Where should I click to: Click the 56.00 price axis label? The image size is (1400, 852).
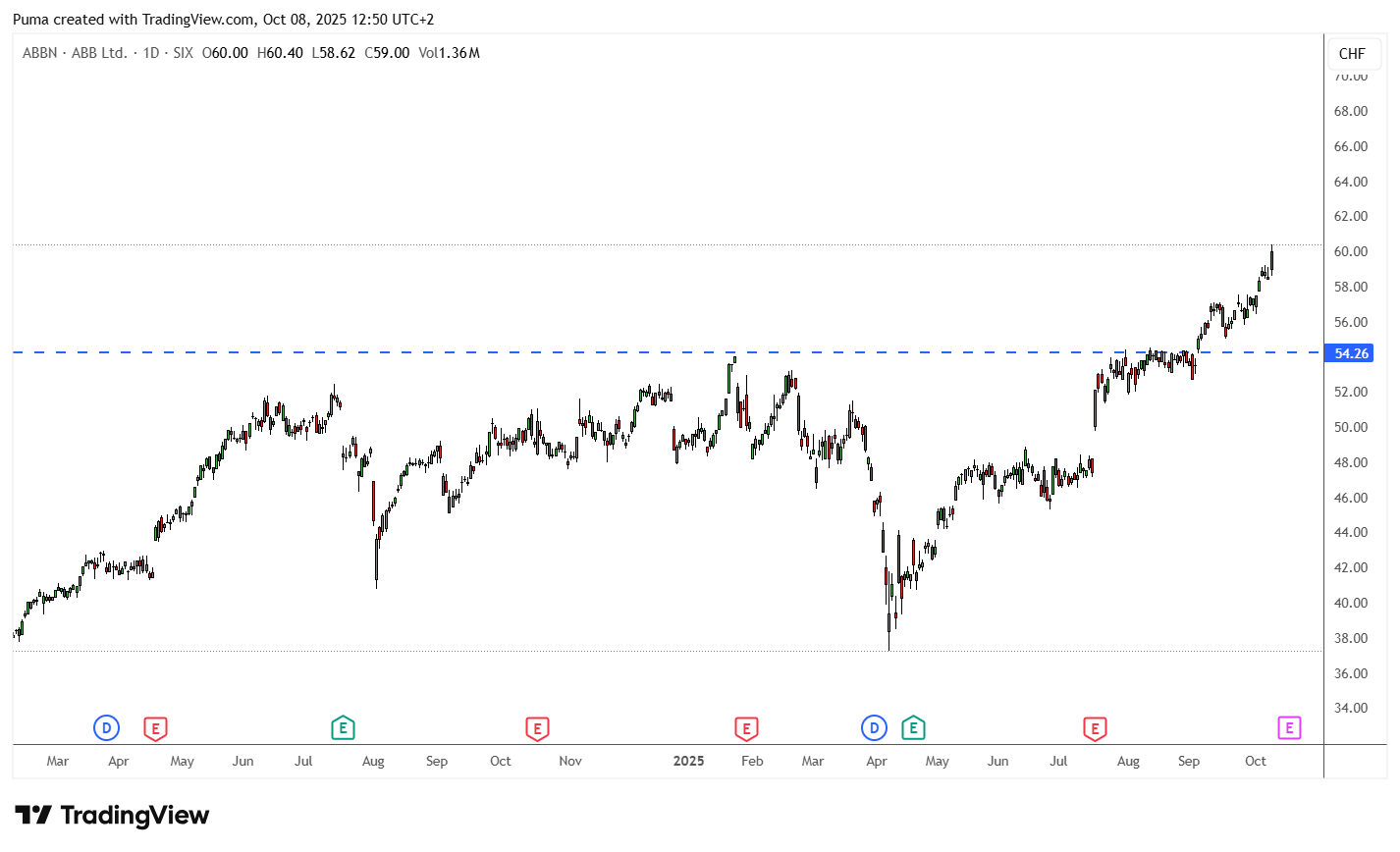[x=1351, y=322]
